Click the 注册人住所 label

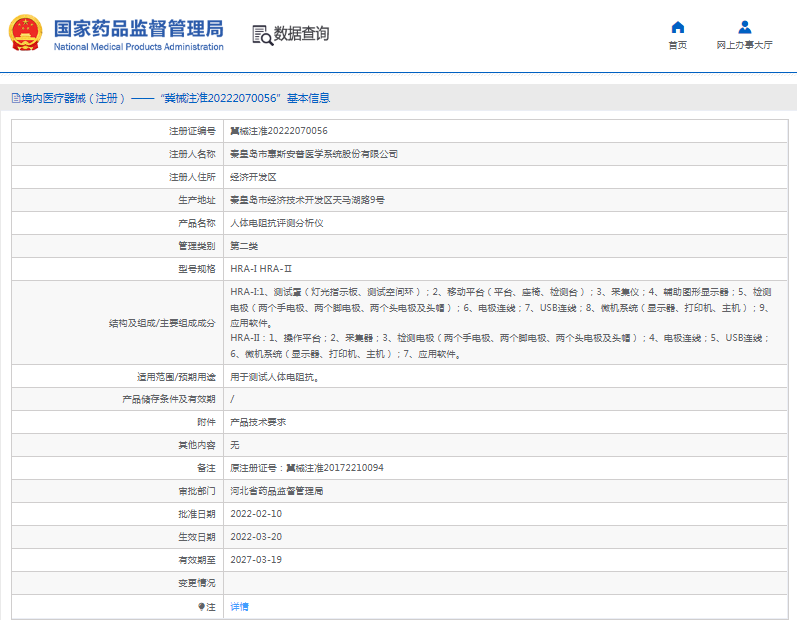tap(192, 177)
